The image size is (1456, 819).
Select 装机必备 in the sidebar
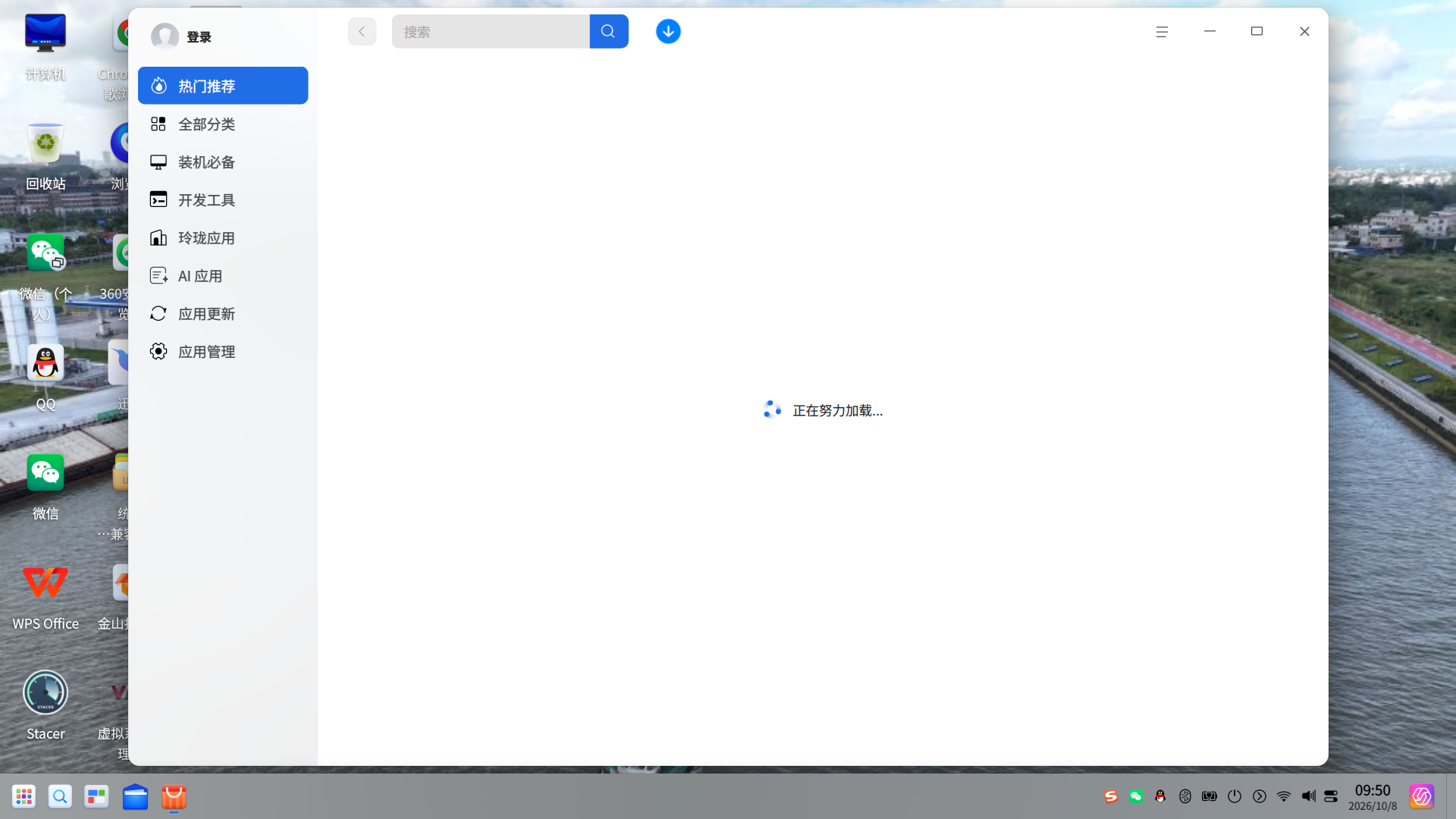pos(223,162)
